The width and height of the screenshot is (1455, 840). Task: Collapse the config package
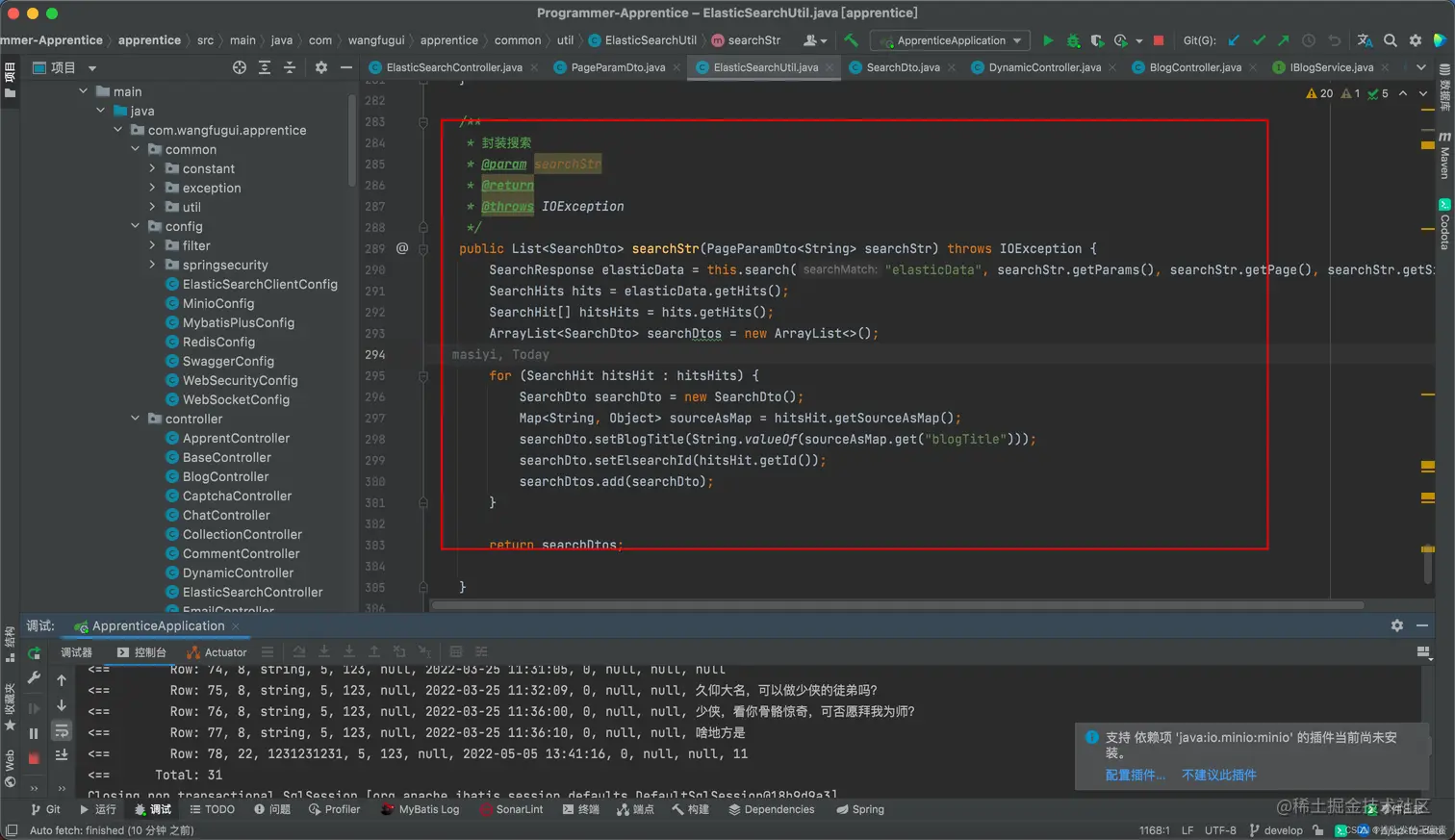click(x=136, y=226)
